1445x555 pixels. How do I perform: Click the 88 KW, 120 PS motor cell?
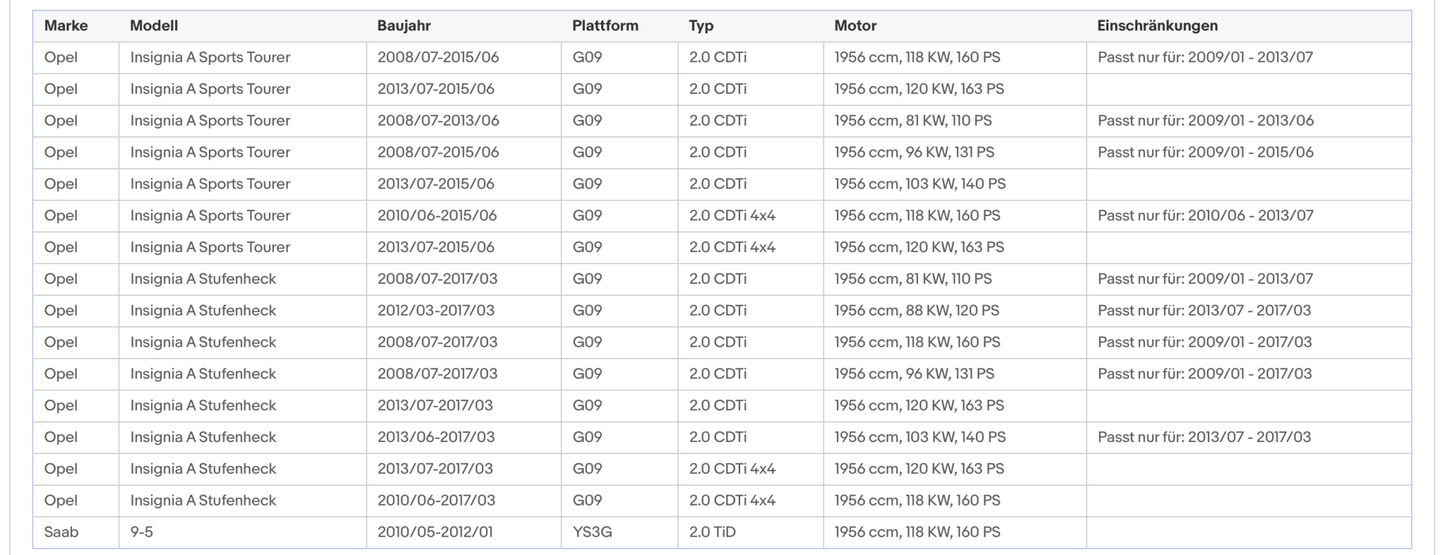pyautogui.click(x=917, y=310)
